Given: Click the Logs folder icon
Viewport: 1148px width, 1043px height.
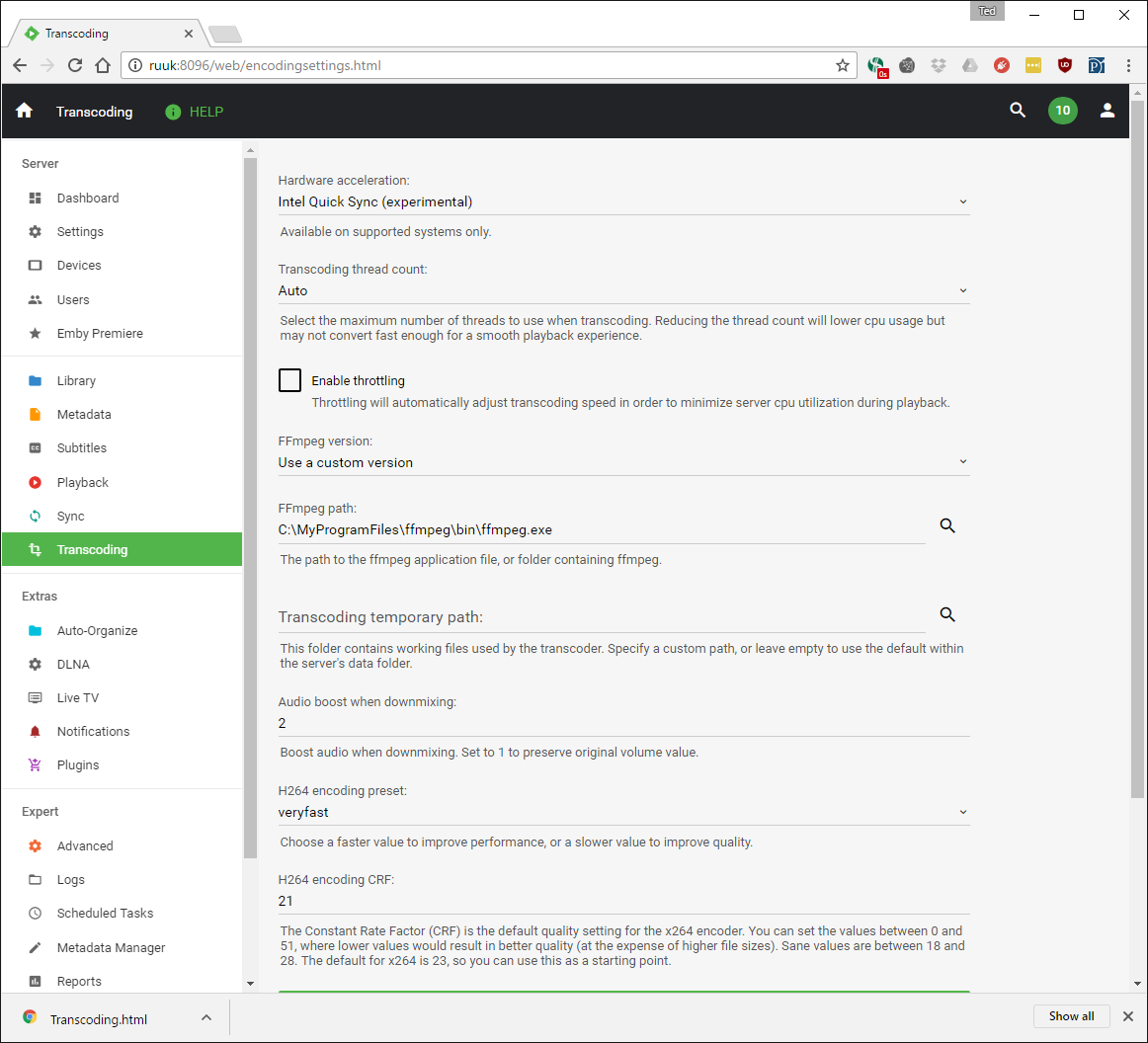Looking at the screenshot, I should pos(36,880).
